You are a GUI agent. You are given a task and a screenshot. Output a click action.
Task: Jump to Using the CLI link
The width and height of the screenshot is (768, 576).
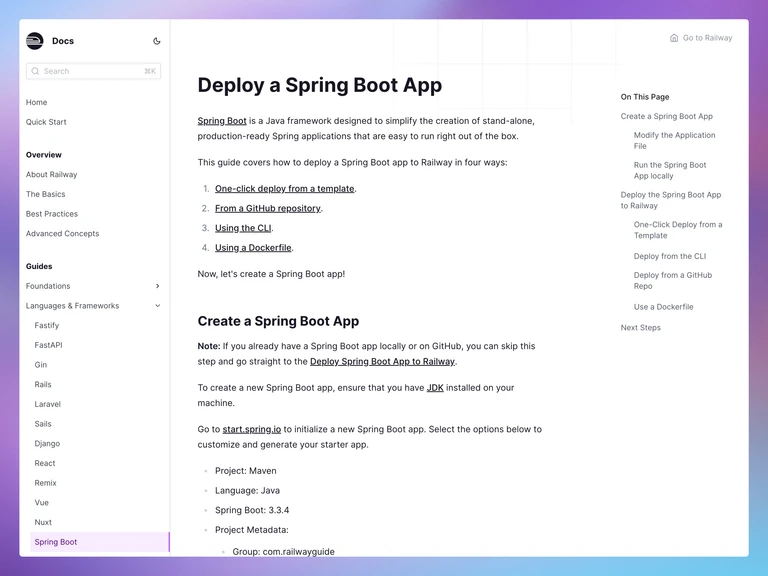(x=243, y=228)
